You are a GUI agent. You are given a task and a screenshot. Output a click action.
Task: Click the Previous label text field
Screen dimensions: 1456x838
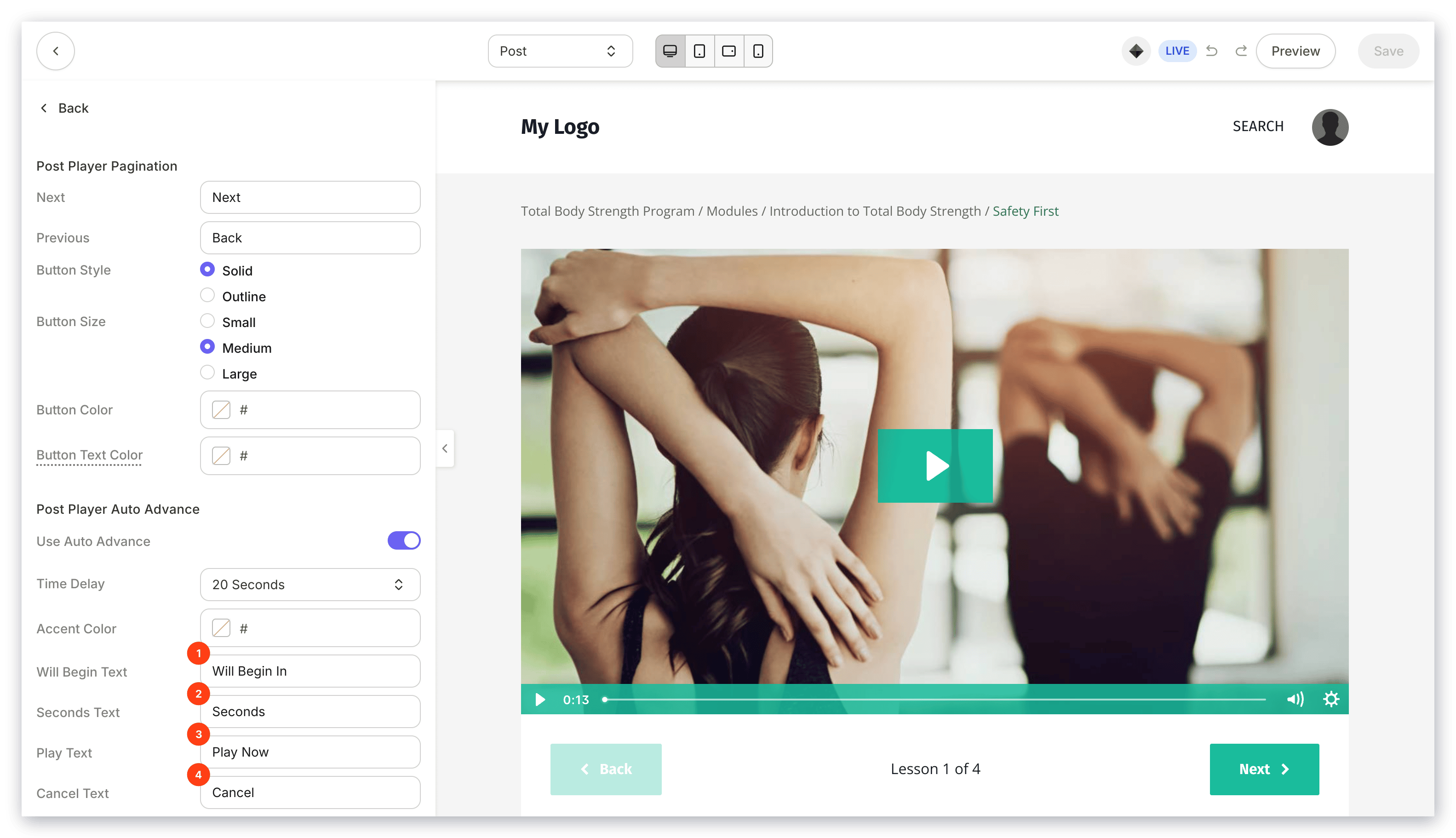(310, 238)
